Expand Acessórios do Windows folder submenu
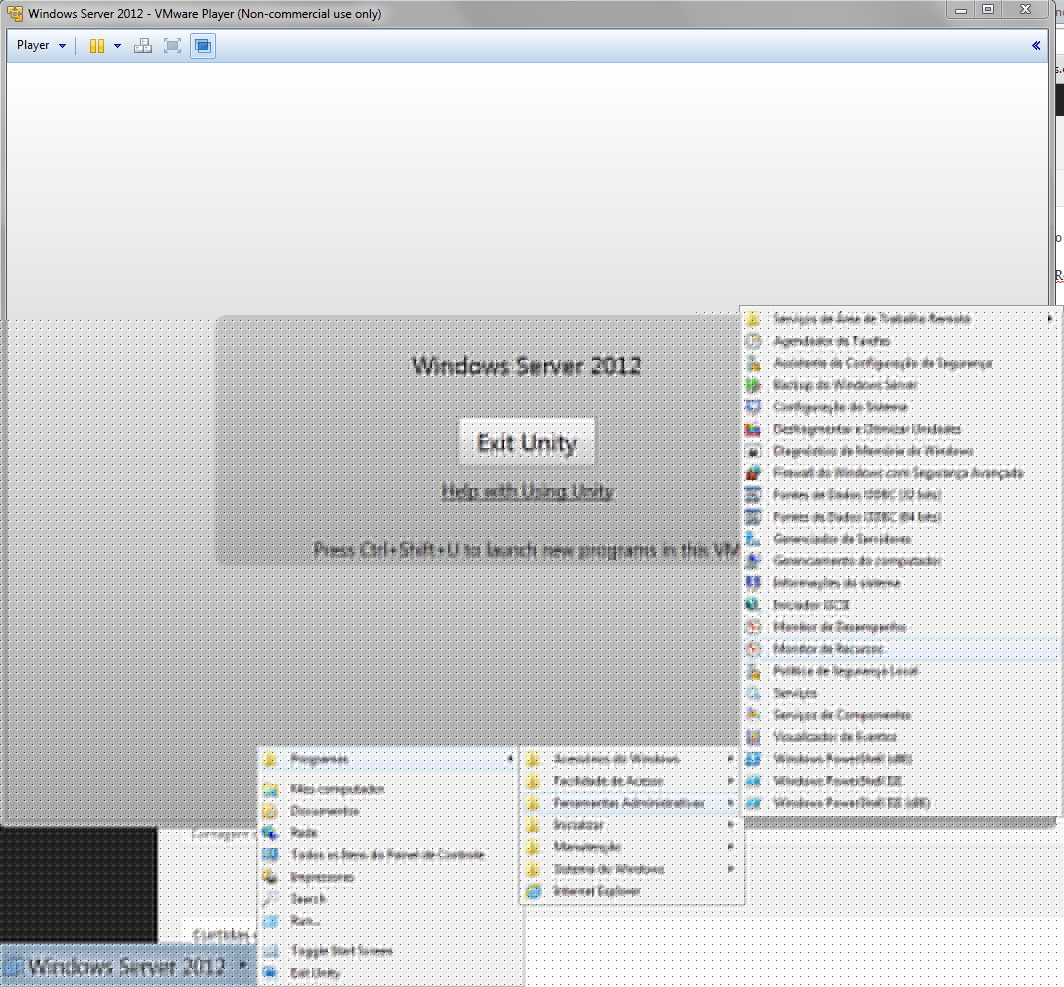1064x987 pixels. (632, 758)
